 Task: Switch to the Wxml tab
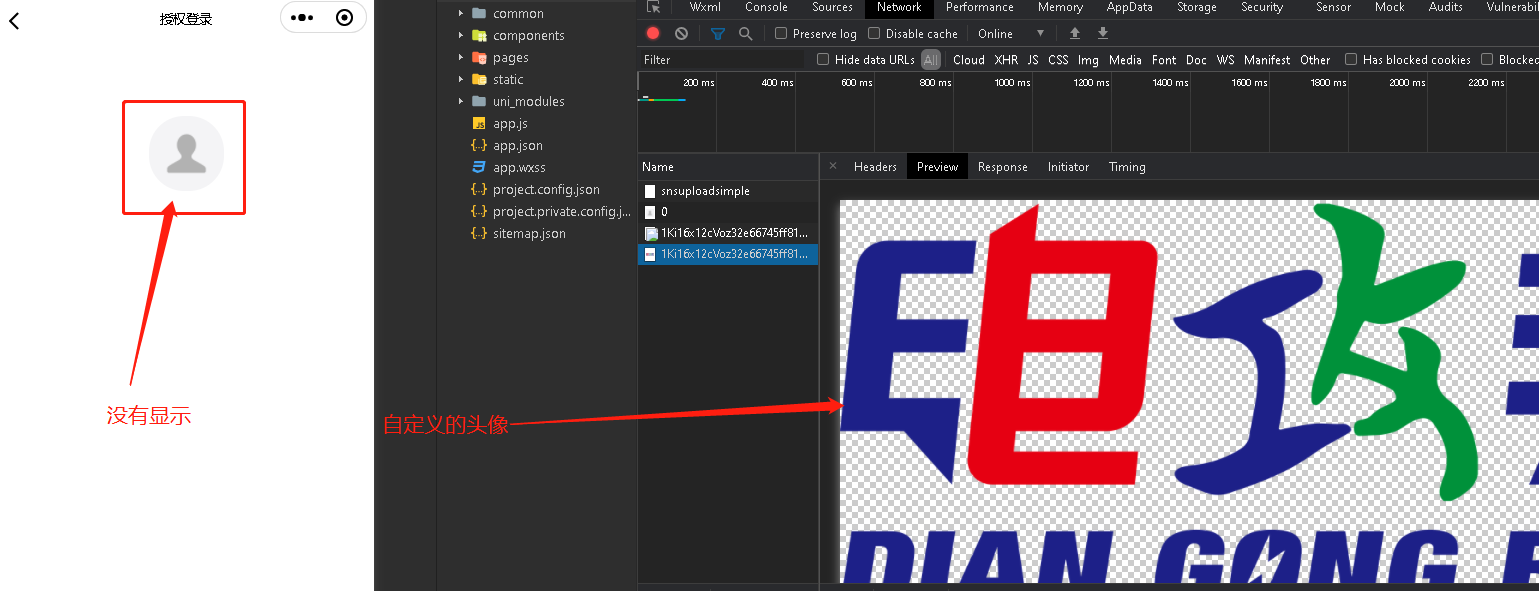[x=705, y=7]
